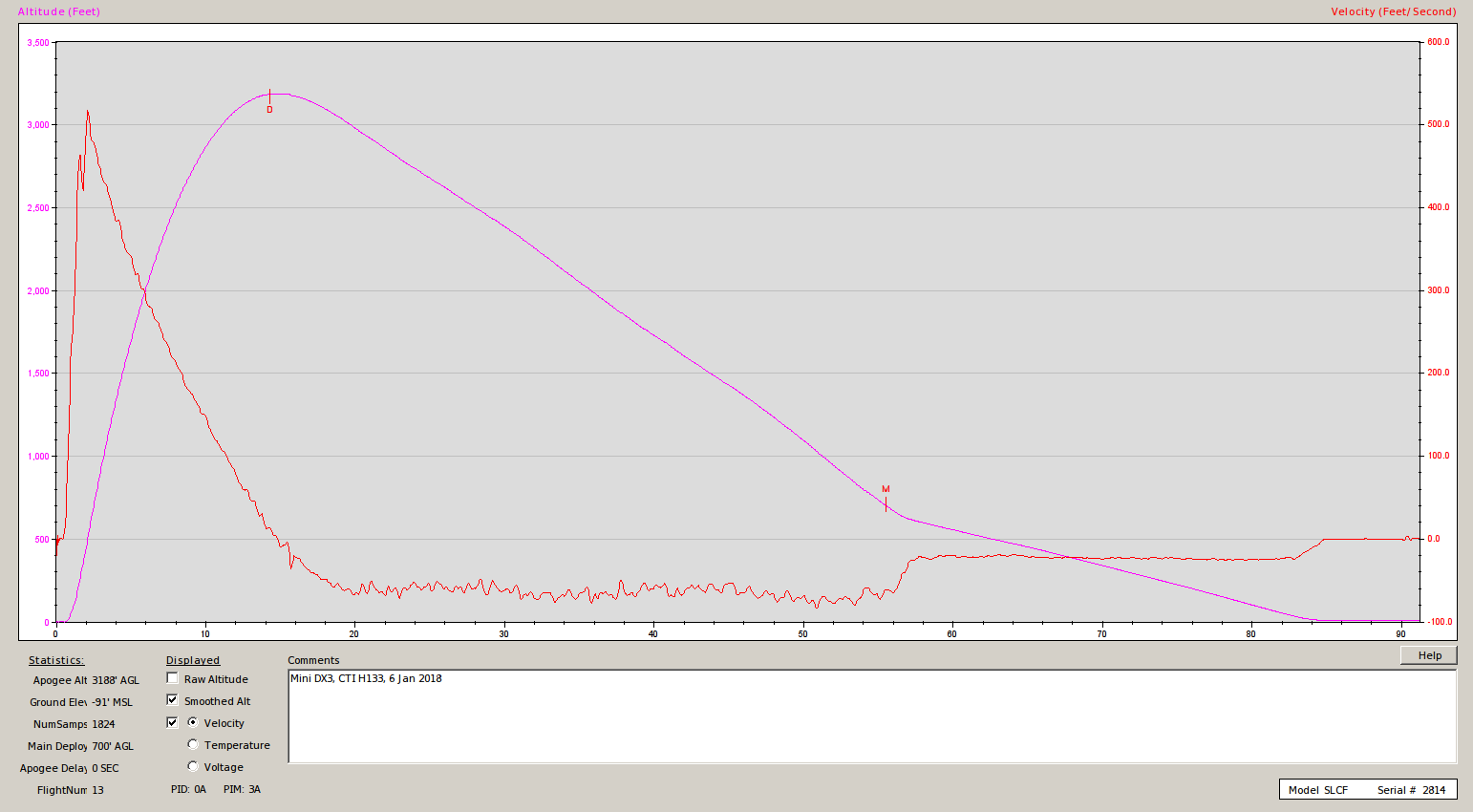The image size is (1473, 812).
Task: Click the Apogee Delay value 0 SEC
Action: 105,768
